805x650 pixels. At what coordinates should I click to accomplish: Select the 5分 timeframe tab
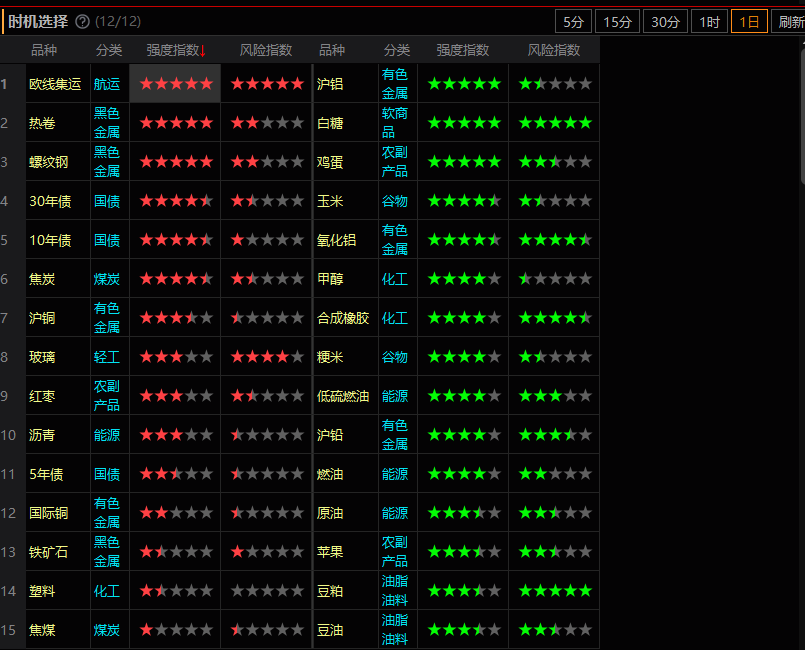(x=573, y=22)
